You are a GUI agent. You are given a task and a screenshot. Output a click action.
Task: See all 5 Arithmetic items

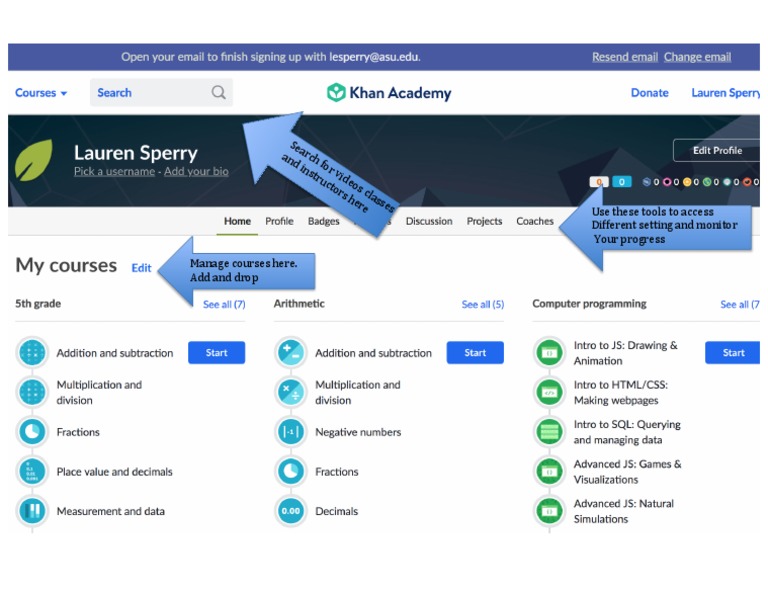click(x=482, y=304)
